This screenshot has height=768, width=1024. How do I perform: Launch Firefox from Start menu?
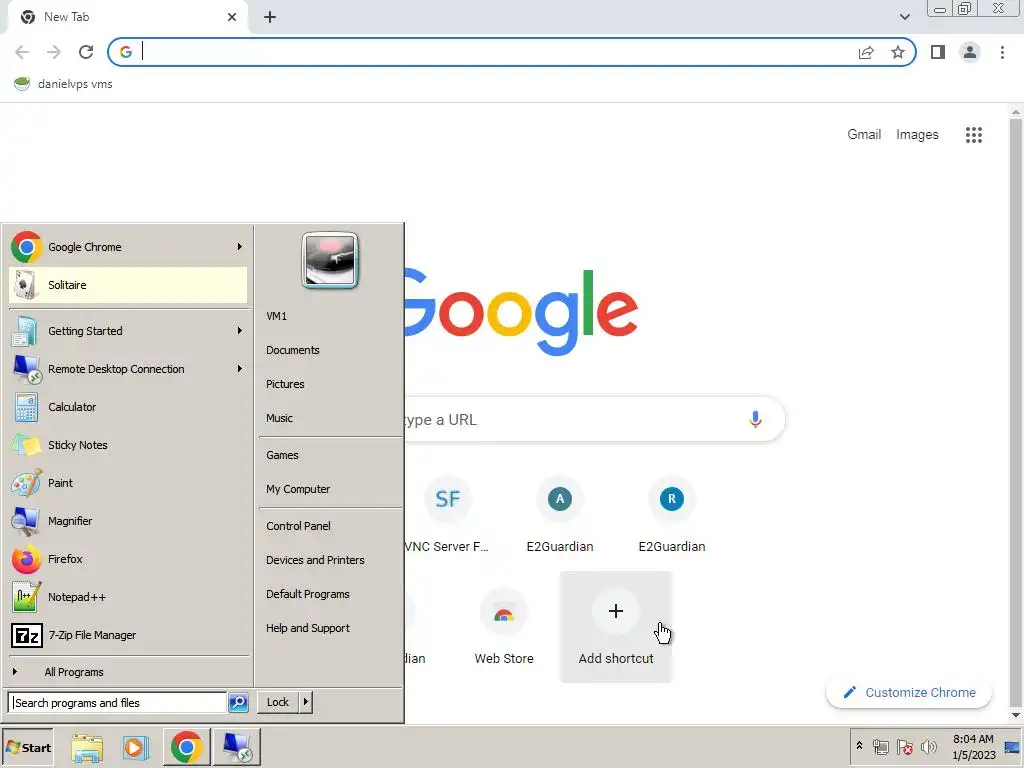pos(128,559)
